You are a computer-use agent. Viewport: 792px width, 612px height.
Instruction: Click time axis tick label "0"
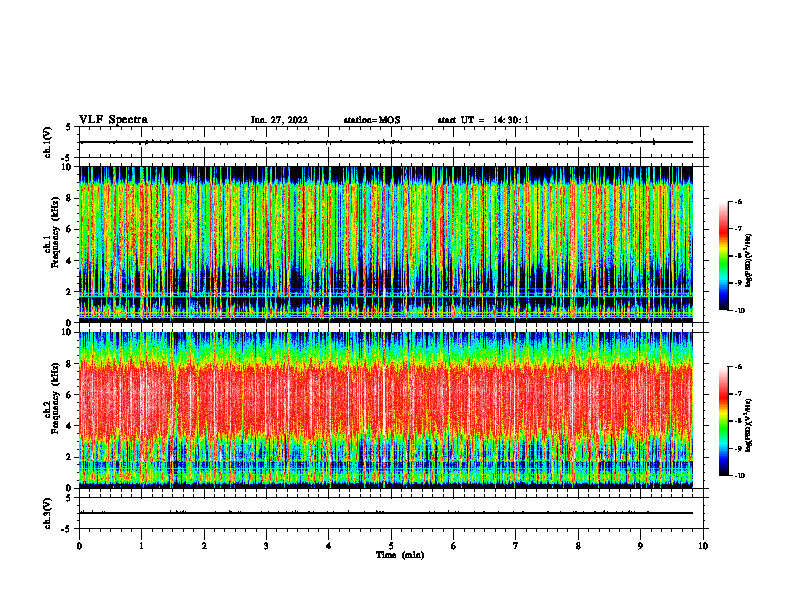tap(79, 546)
